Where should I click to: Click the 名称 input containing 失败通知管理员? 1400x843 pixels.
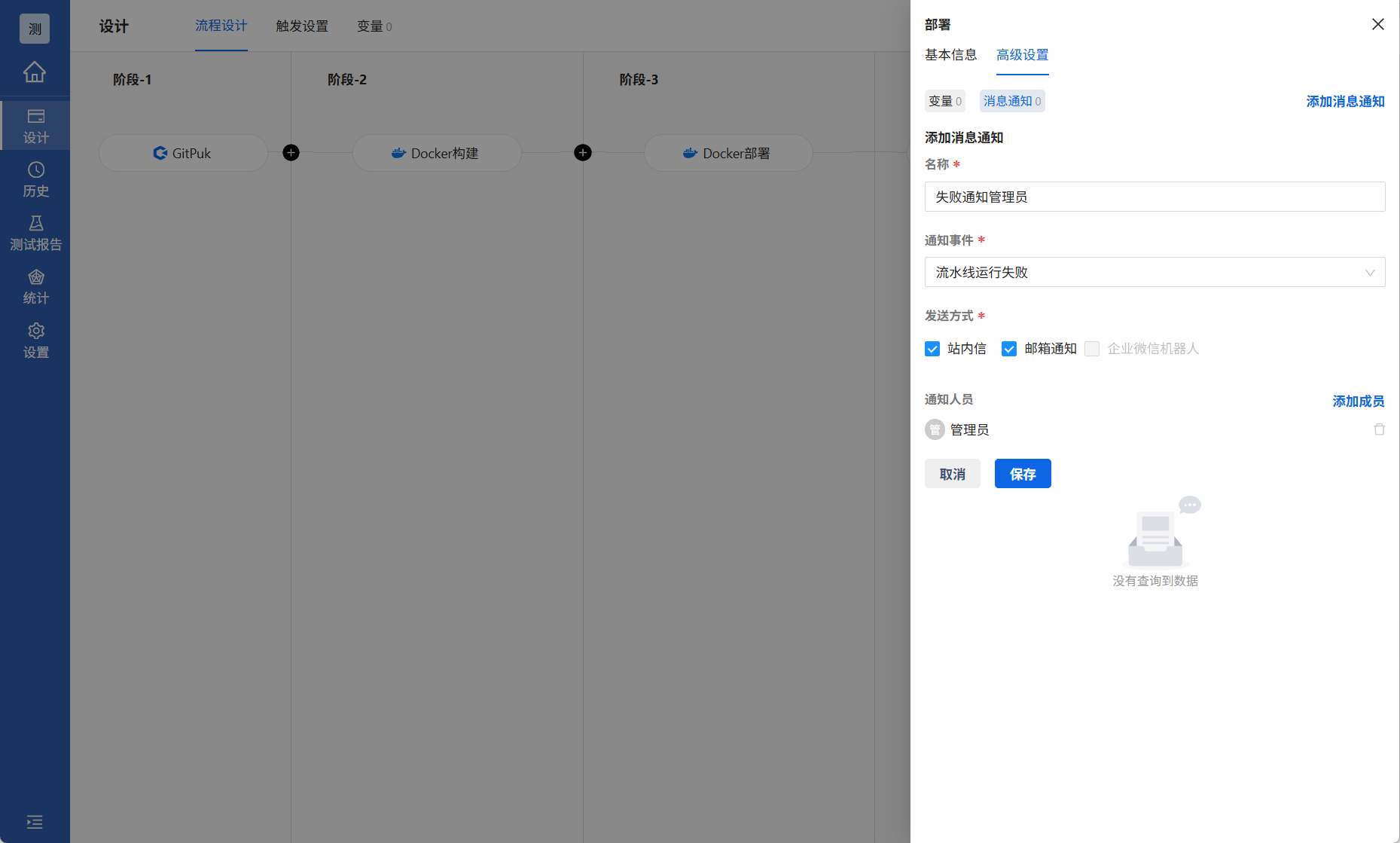1154,197
